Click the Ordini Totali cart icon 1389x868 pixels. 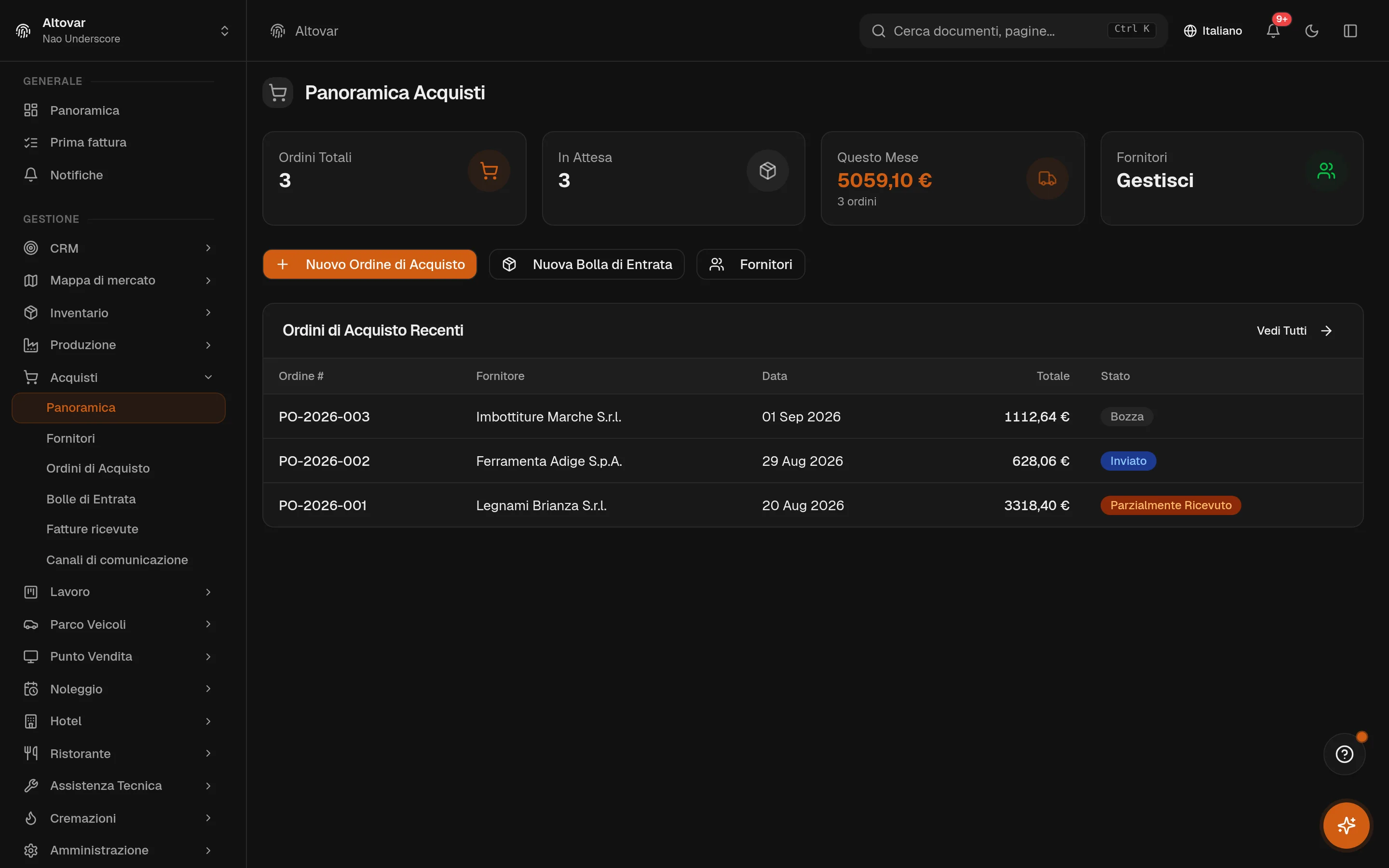coord(489,171)
